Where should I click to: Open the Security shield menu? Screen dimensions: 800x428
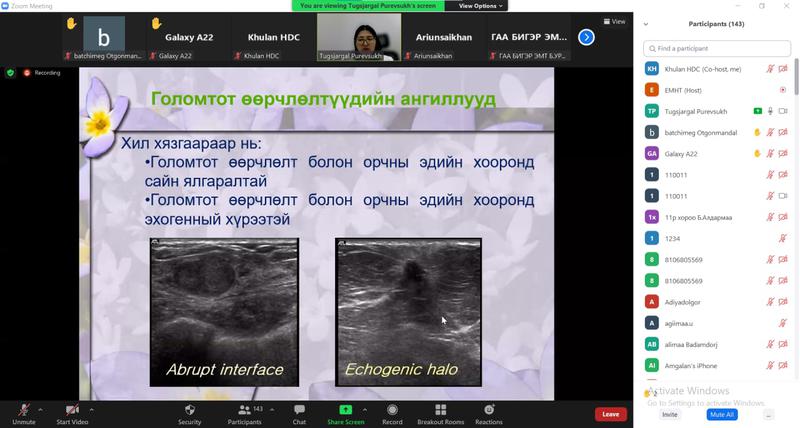(189, 414)
